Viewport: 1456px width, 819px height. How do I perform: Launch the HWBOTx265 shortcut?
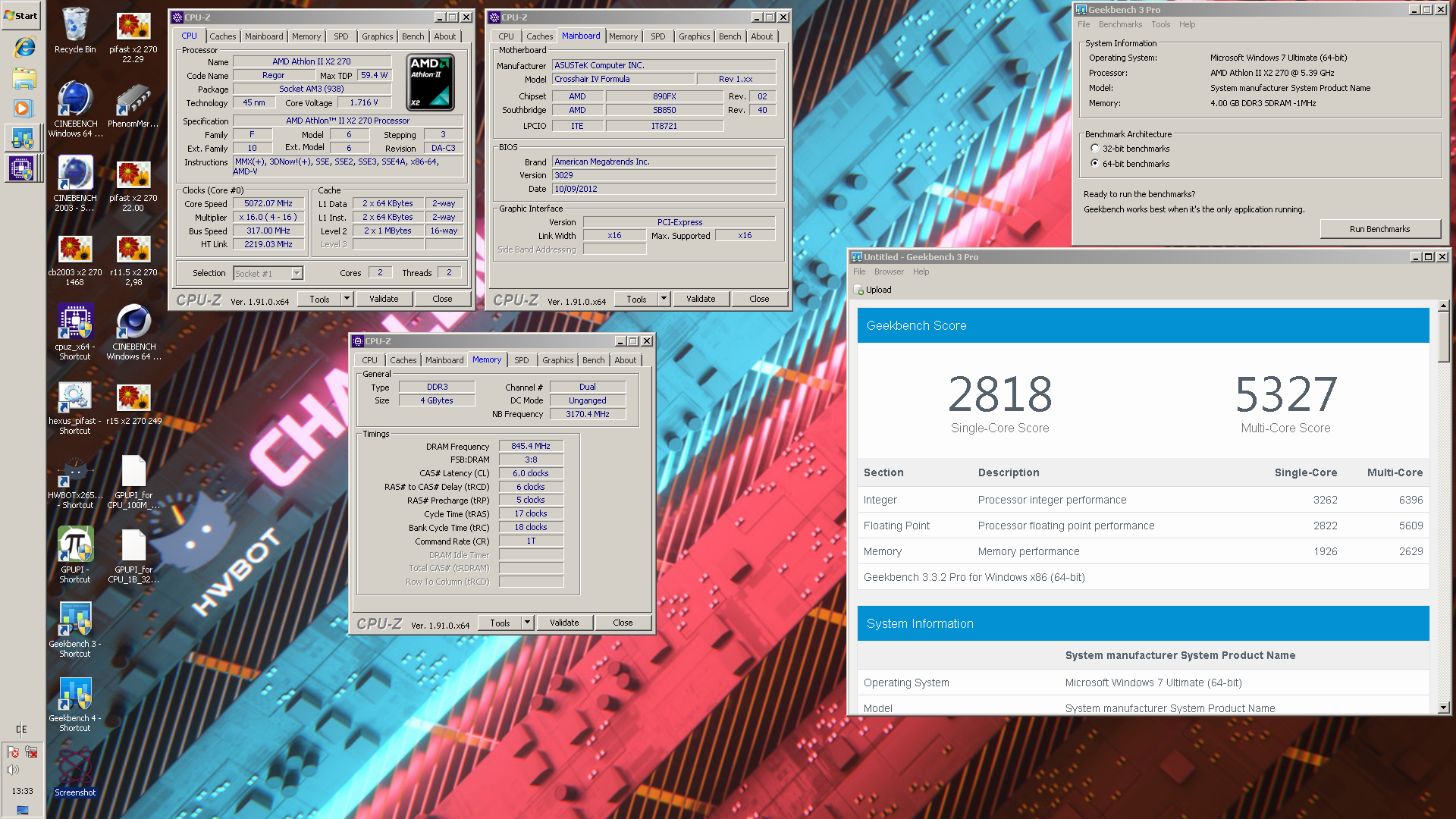[x=75, y=482]
